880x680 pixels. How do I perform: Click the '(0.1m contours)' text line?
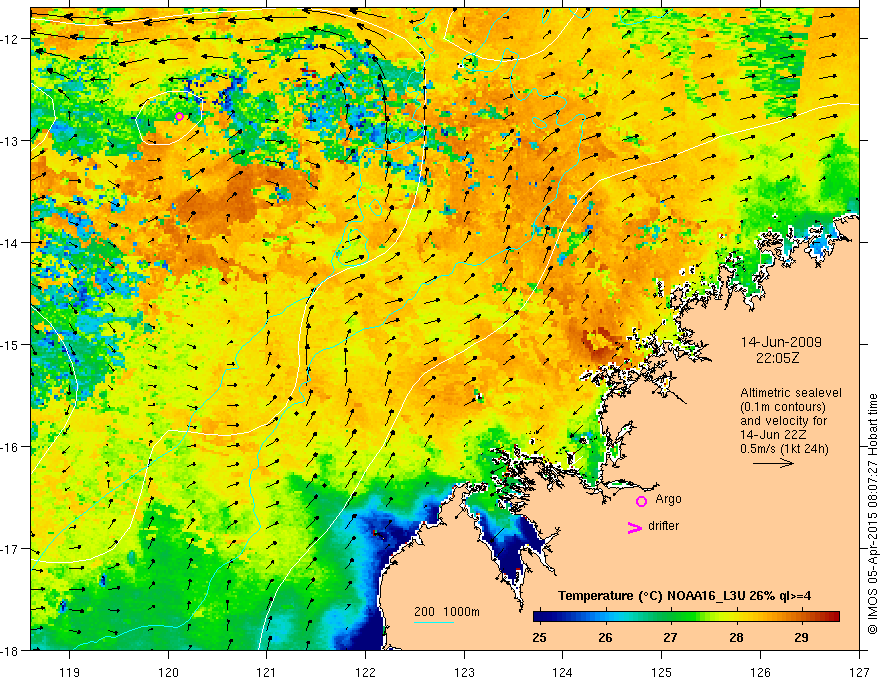click(x=783, y=407)
